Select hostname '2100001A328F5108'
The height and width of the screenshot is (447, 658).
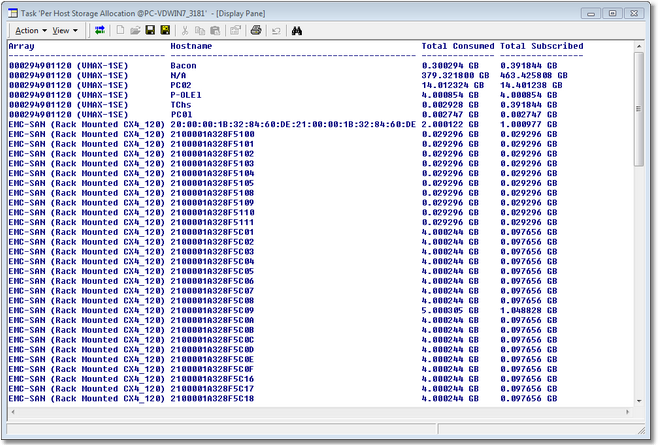[212, 193]
